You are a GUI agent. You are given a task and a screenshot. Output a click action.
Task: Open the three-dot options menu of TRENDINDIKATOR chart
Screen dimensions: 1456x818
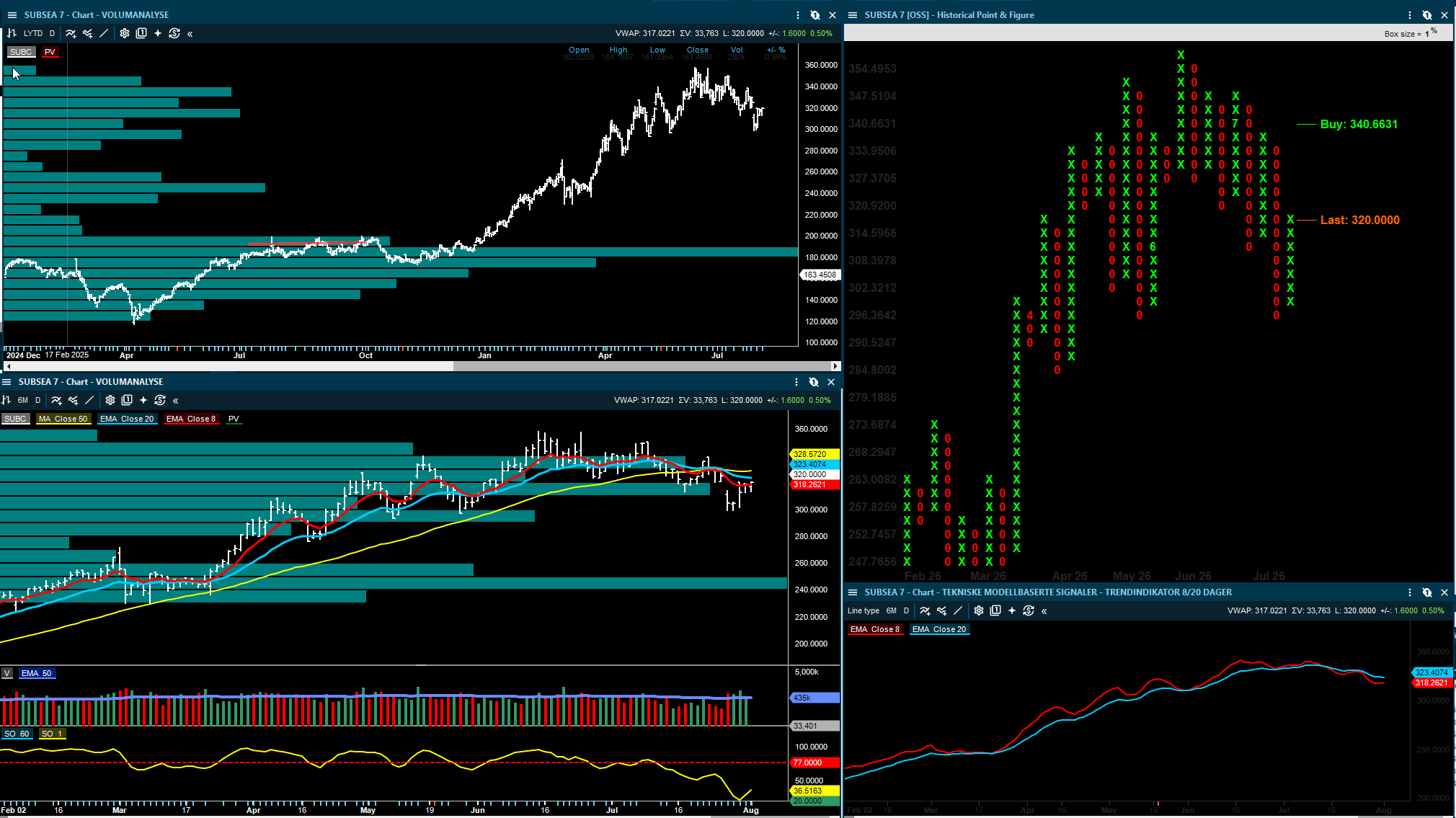[1410, 592]
